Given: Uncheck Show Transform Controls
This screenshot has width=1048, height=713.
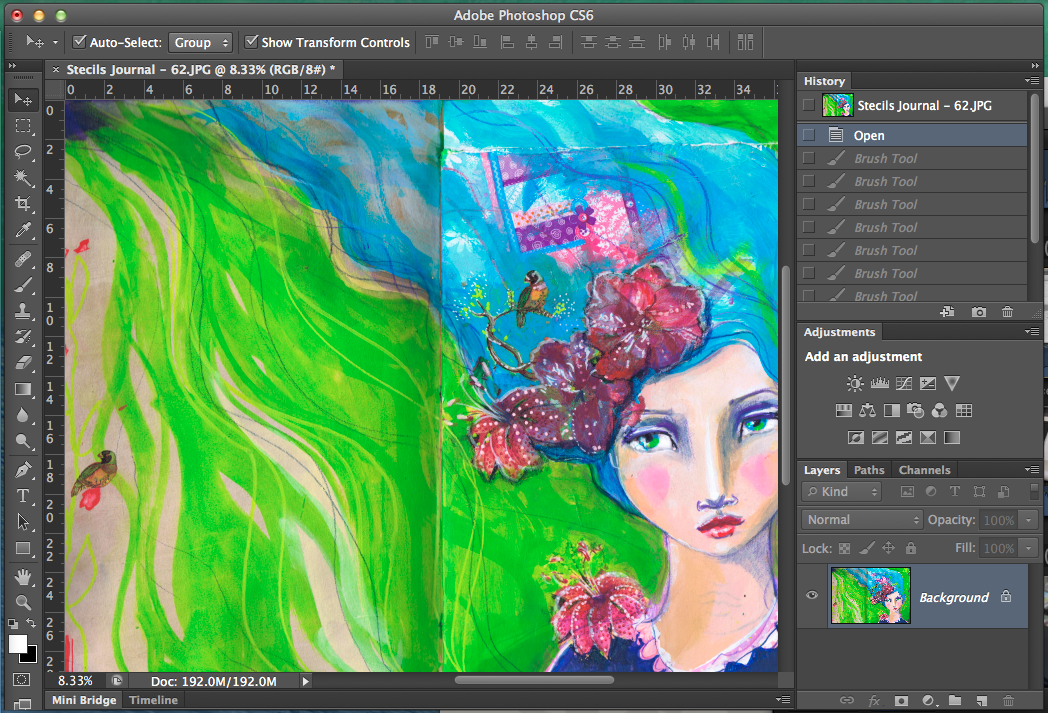Looking at the screenshot, I should pos(251,41).
